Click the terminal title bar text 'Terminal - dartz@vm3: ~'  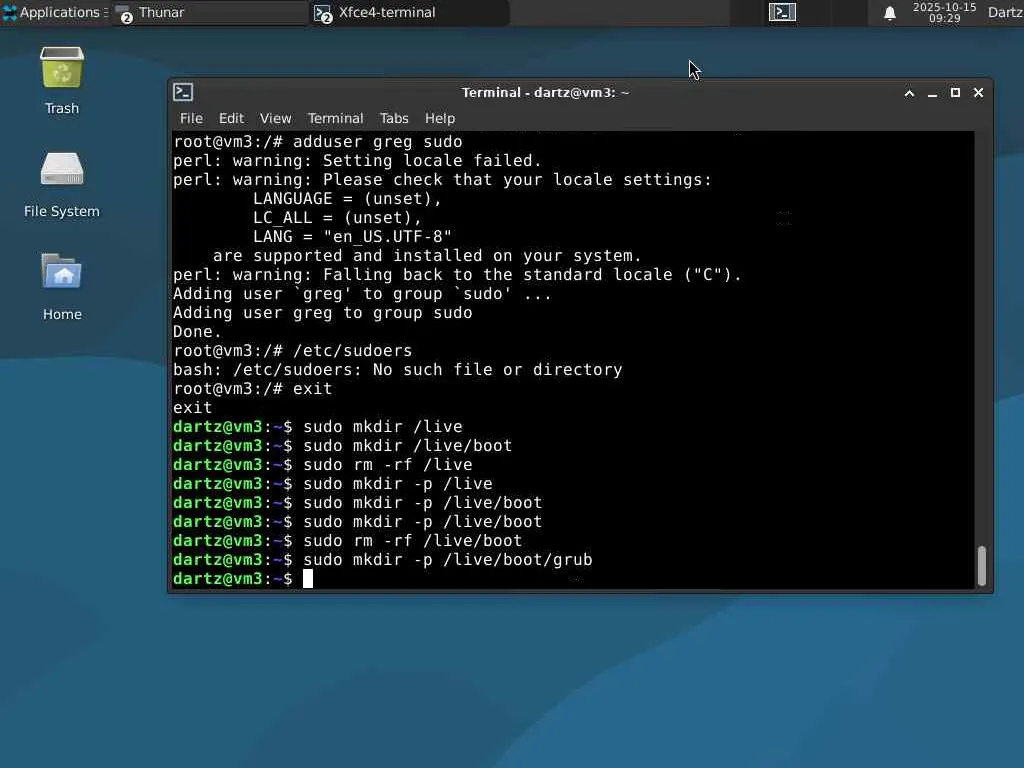pos(545,93)
